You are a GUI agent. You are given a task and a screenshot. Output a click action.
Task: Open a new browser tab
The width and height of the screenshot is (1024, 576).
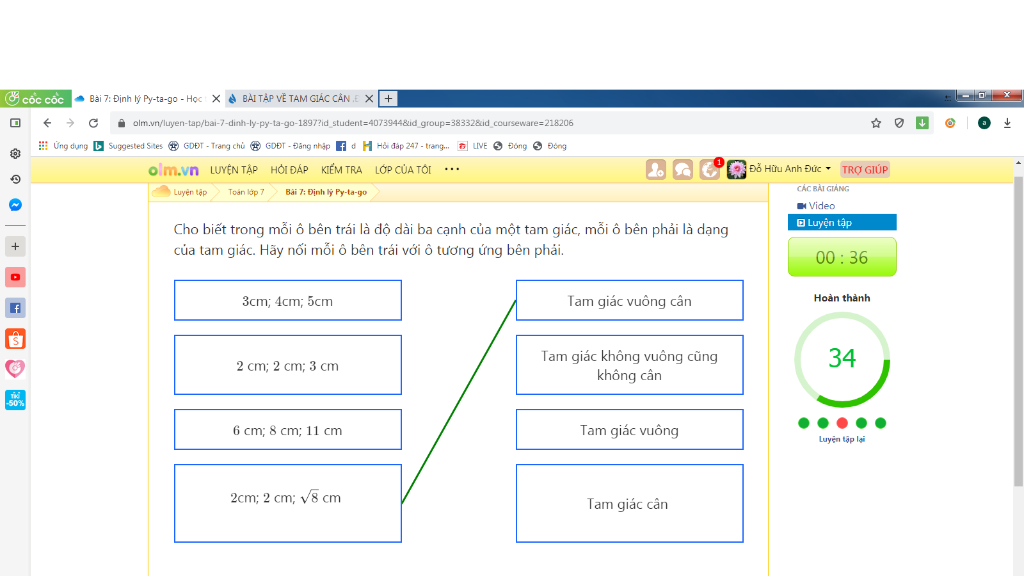[x=389, y=99]
